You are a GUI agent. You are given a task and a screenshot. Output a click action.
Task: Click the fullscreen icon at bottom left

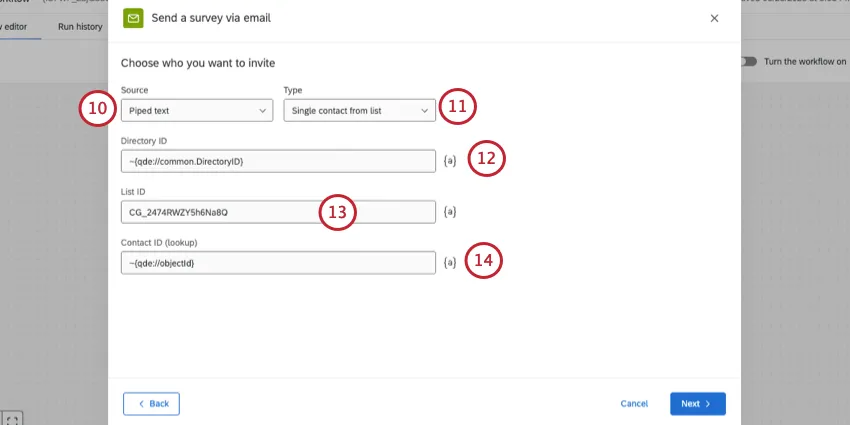point(12,418)
